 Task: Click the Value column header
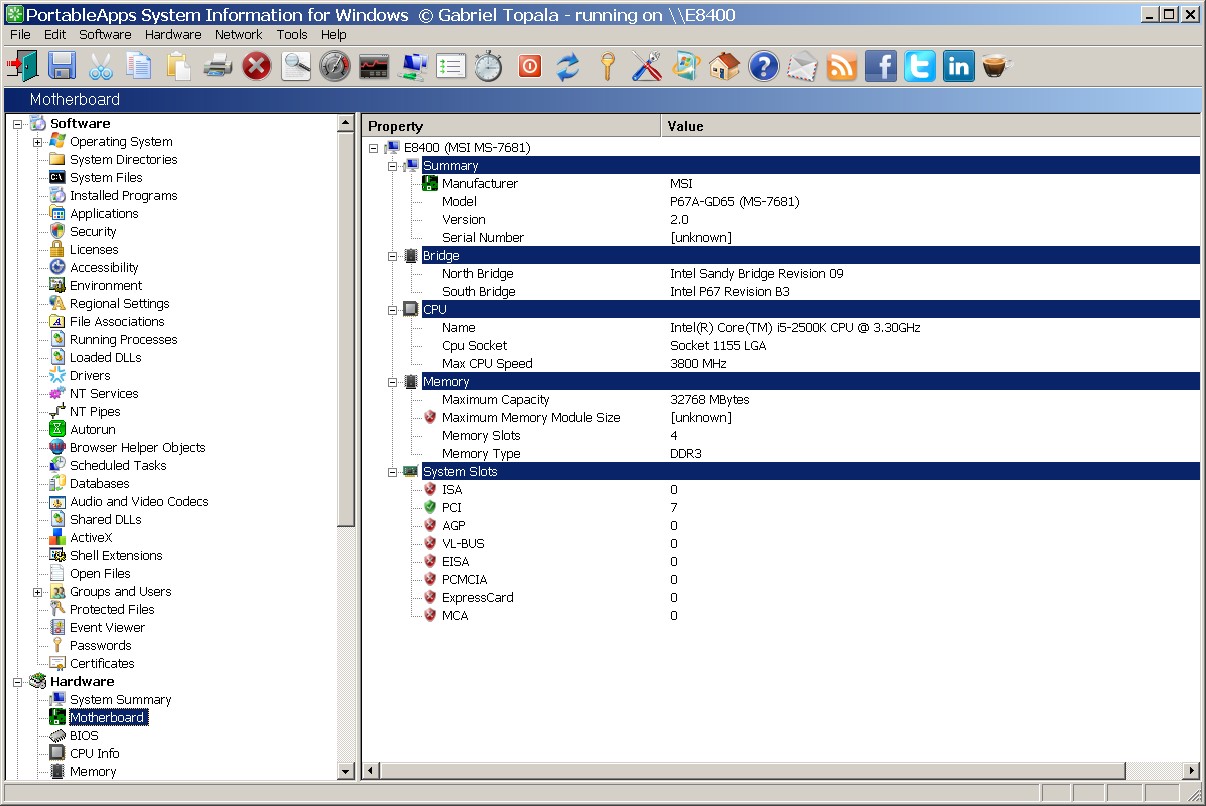[930, 126]
